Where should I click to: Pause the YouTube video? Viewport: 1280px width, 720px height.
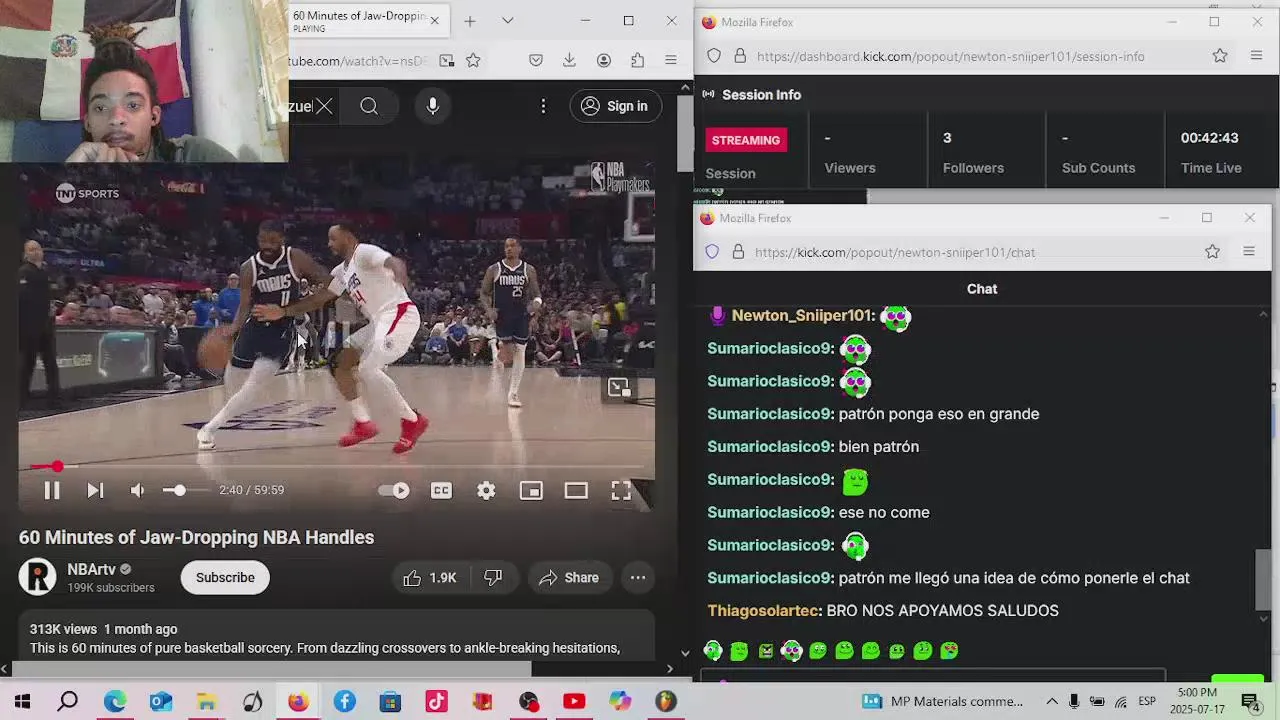52,490
